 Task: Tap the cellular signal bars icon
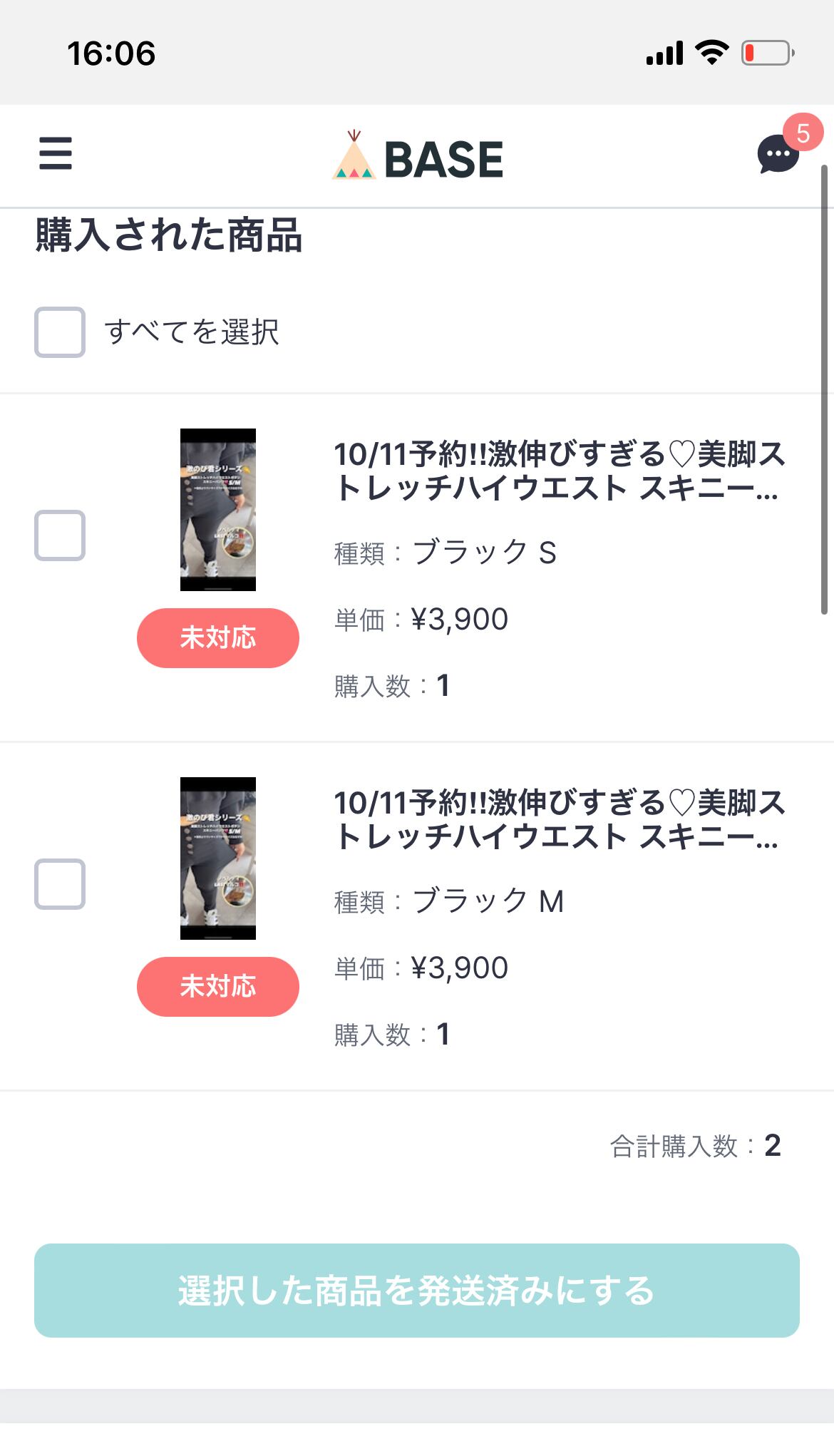664,53
